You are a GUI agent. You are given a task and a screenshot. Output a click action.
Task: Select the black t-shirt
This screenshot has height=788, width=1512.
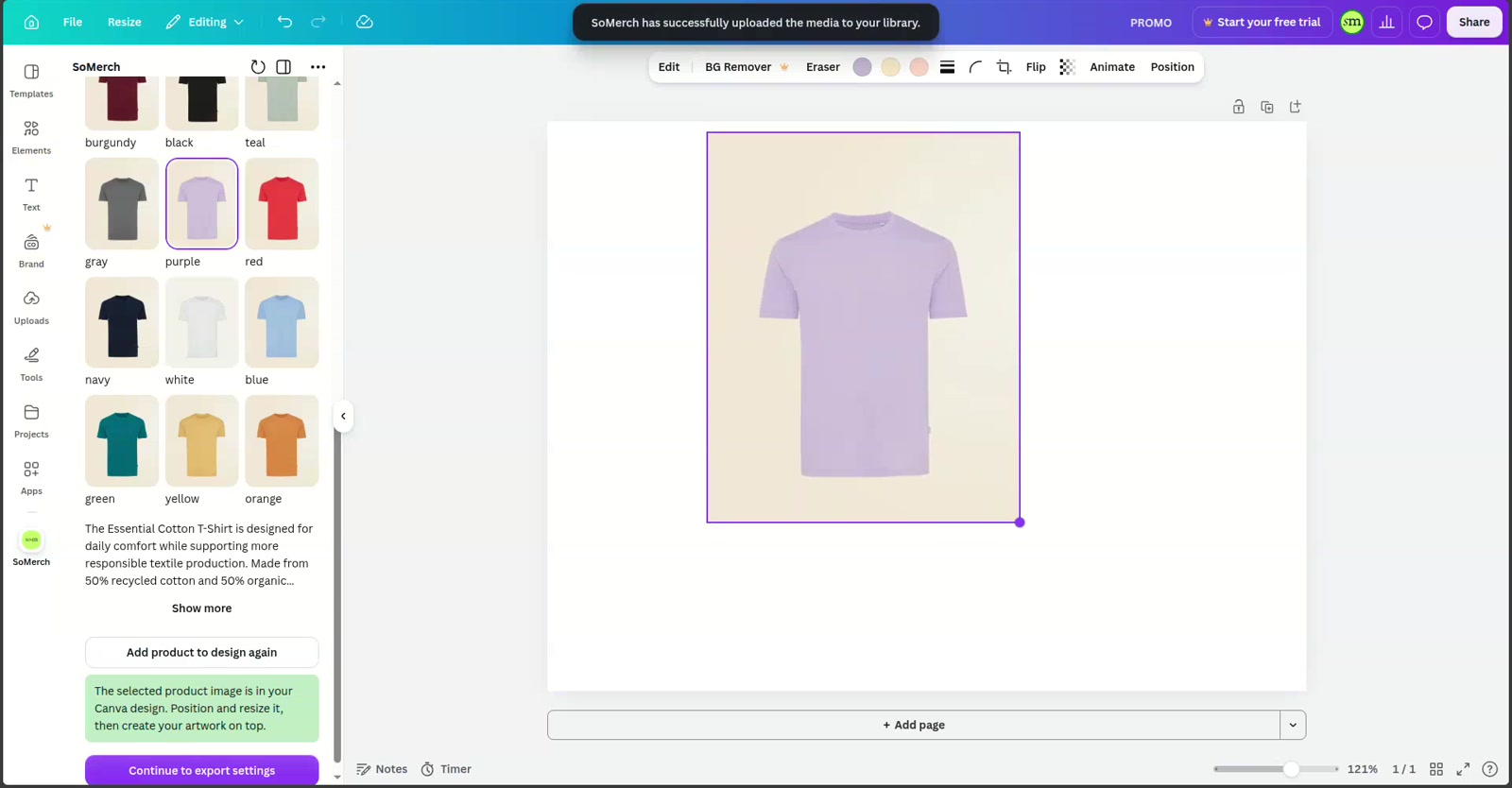pos(202,103)
